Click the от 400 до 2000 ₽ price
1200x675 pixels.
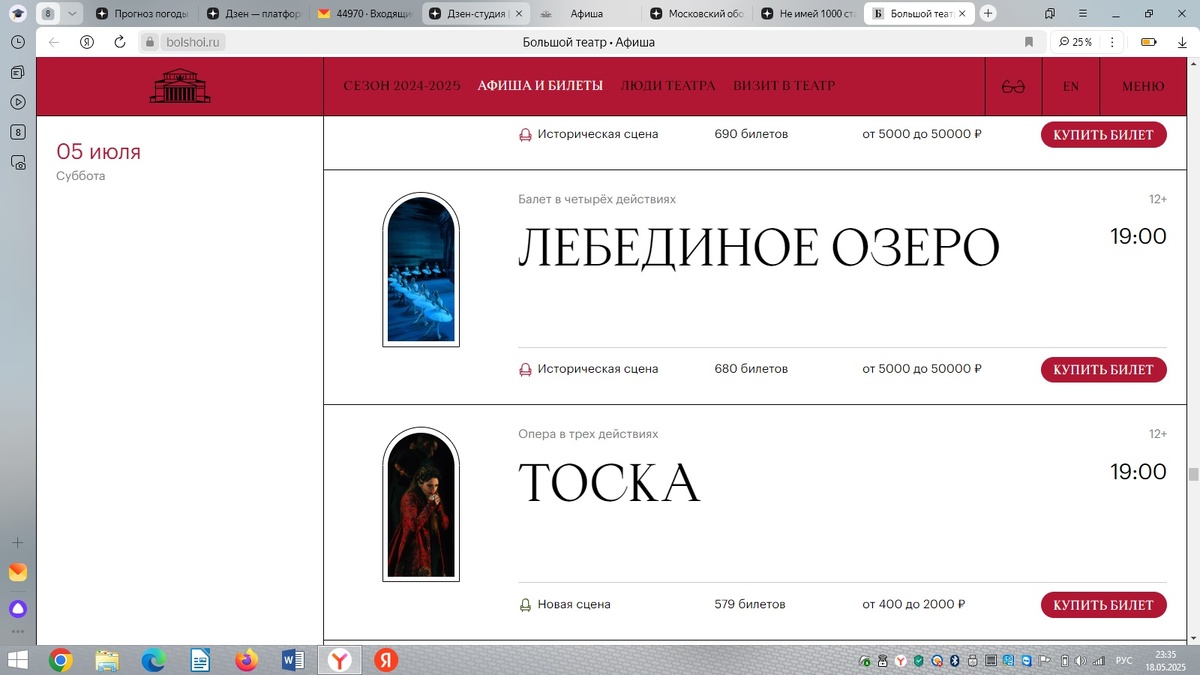pos(913,604)
